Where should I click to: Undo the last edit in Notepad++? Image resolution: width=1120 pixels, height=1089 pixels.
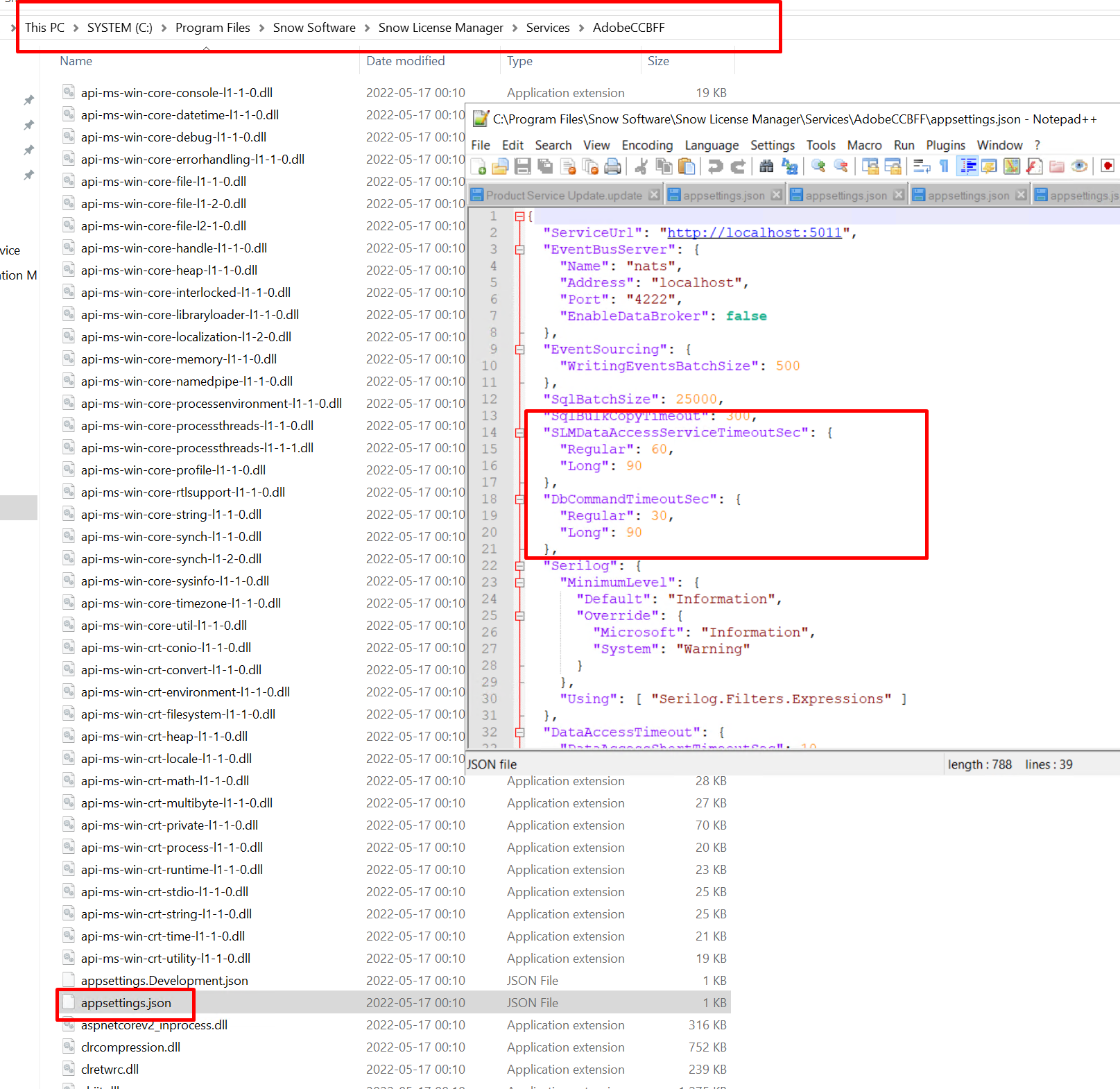click(x=715, y=166)
